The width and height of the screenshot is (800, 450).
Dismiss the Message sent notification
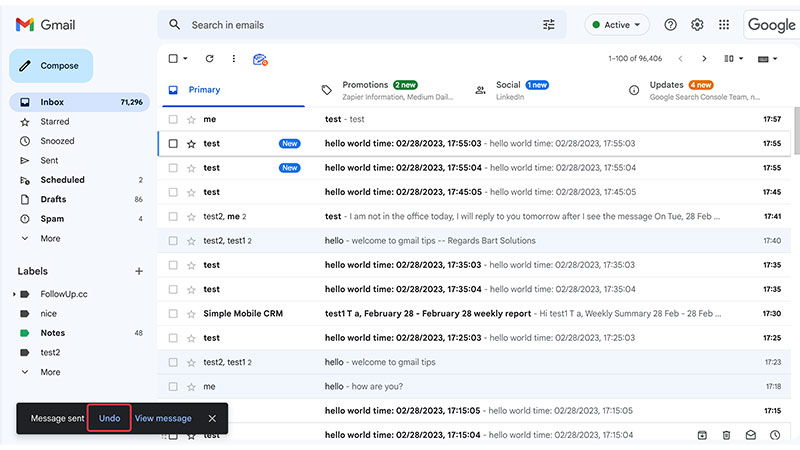[x=212, y=418]
